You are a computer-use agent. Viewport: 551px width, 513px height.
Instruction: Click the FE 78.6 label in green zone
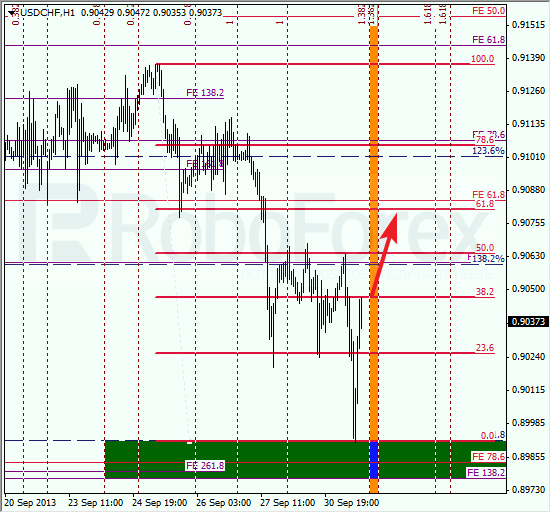coord(488,456)
